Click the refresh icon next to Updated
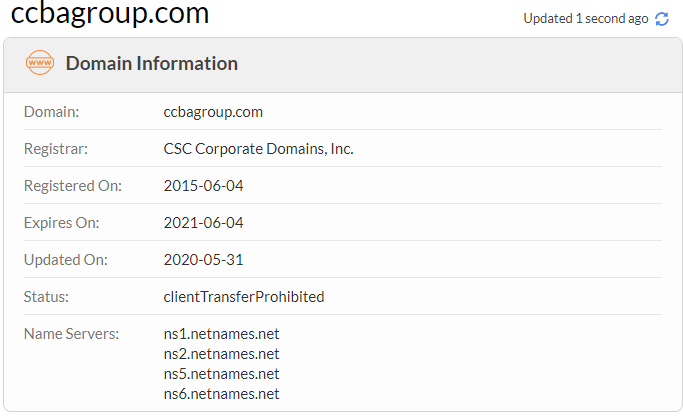This screenshot has width=683, height=416. (x=661, y=19)
